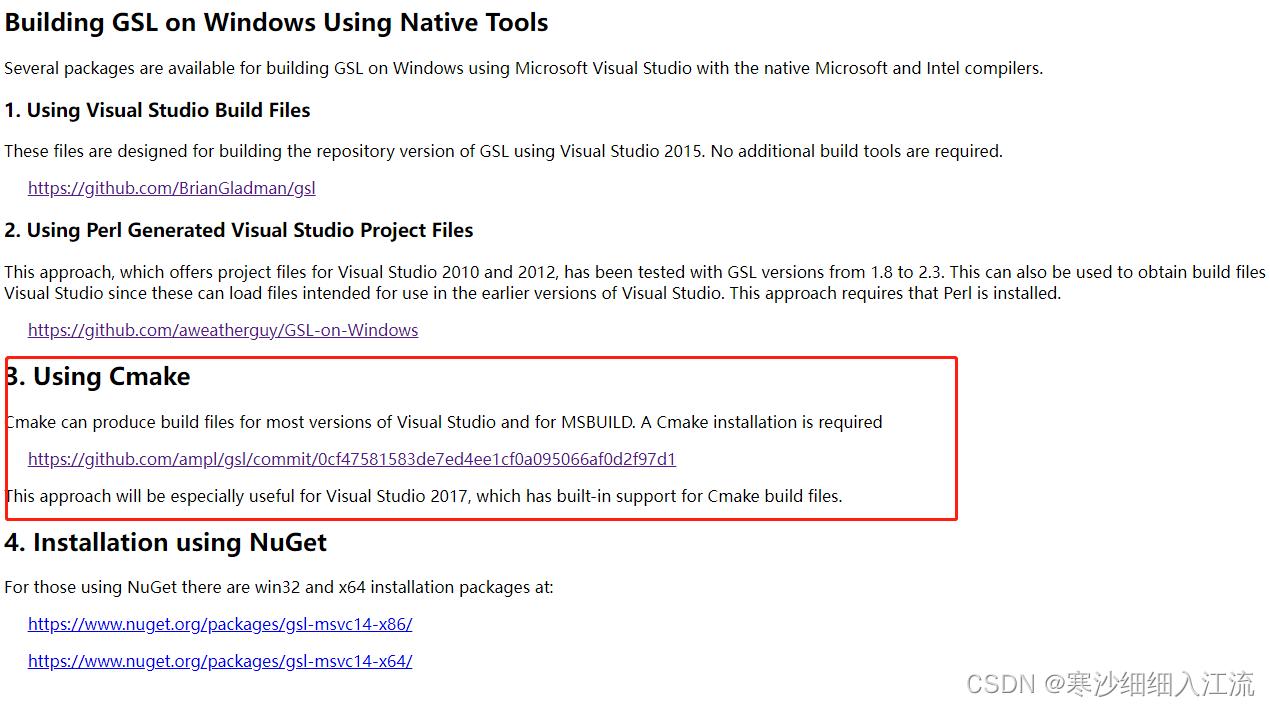Open the ampl/gsl commit link
Viewport: 1270px width, 707px height.
pos(351,458)
